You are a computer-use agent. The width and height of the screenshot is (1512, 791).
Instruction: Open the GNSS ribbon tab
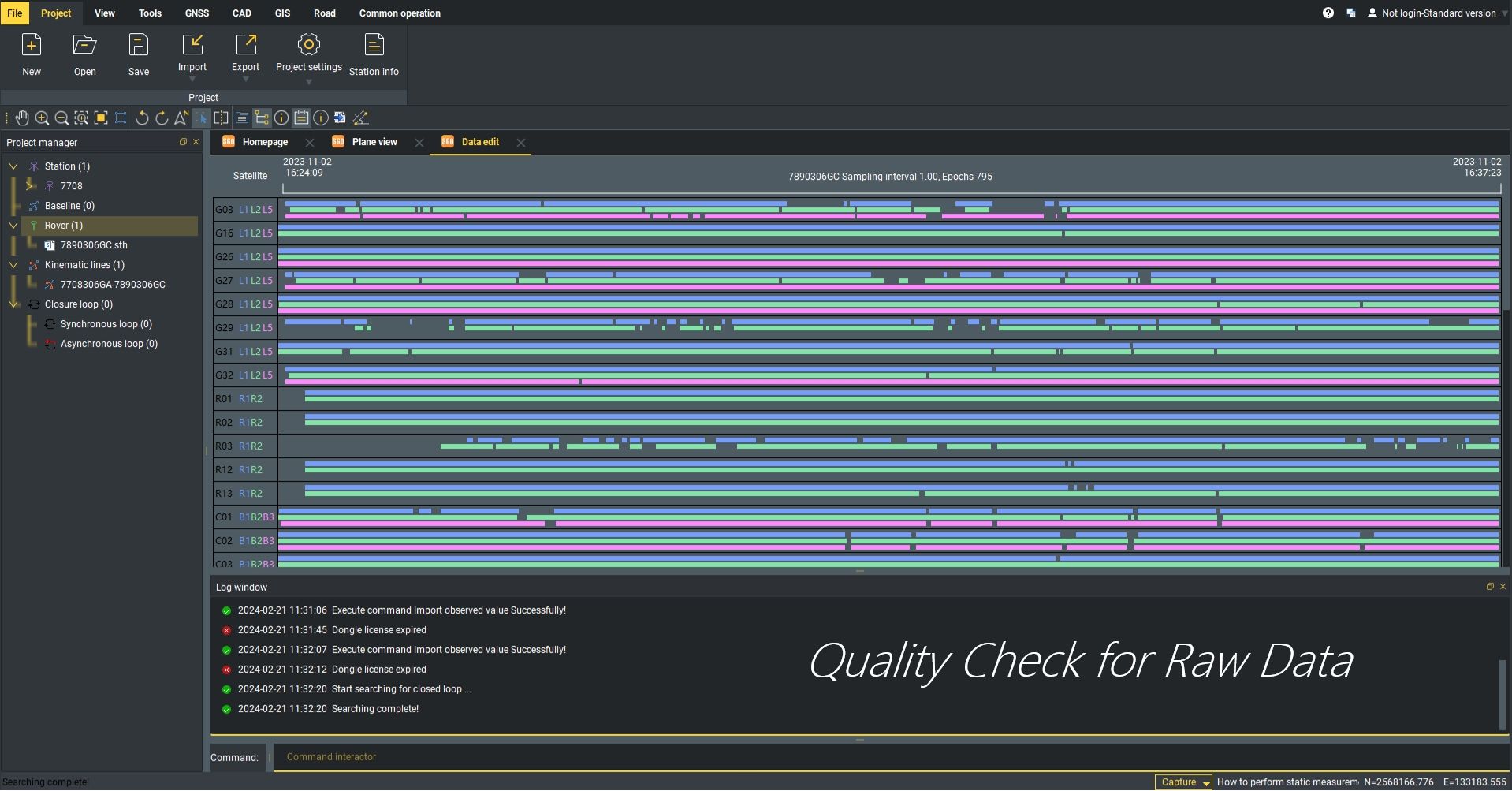click(197, 13)
